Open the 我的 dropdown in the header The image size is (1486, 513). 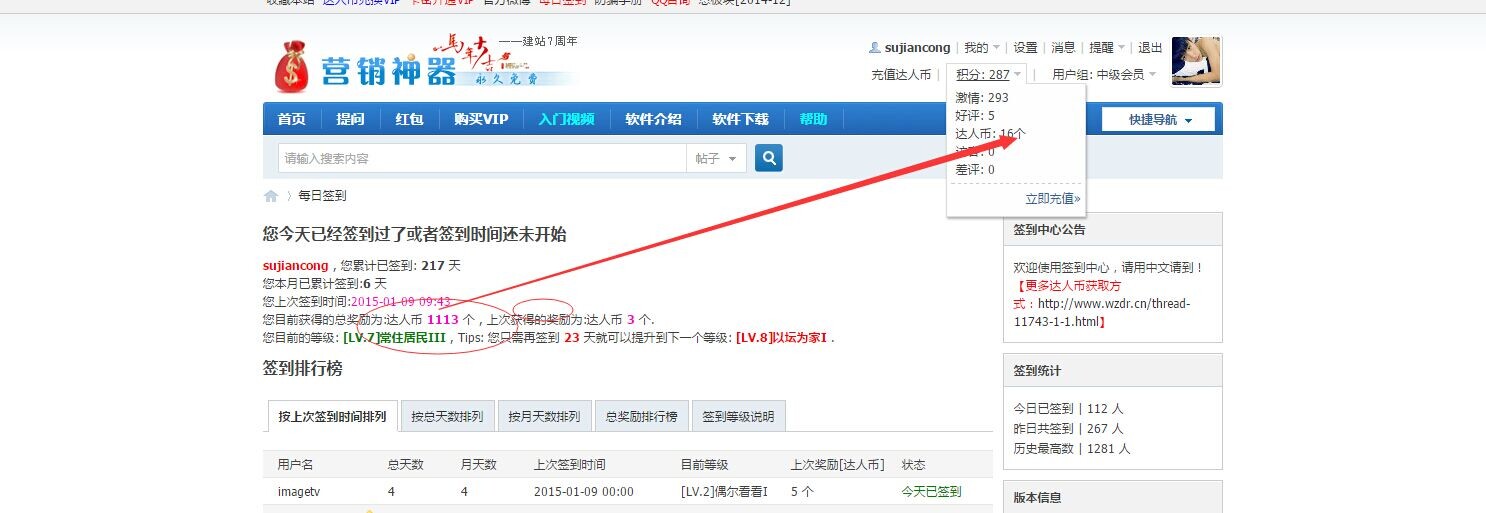(982, 48)
